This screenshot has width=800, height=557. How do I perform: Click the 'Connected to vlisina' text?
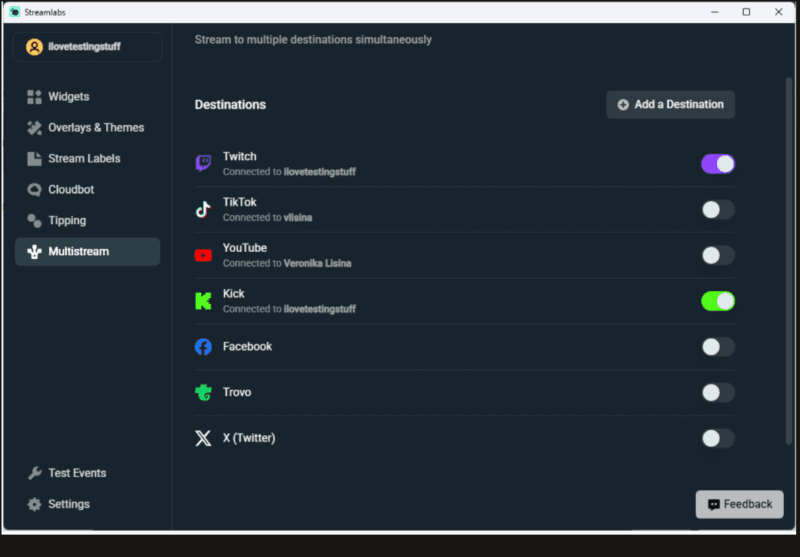point(267,218)
